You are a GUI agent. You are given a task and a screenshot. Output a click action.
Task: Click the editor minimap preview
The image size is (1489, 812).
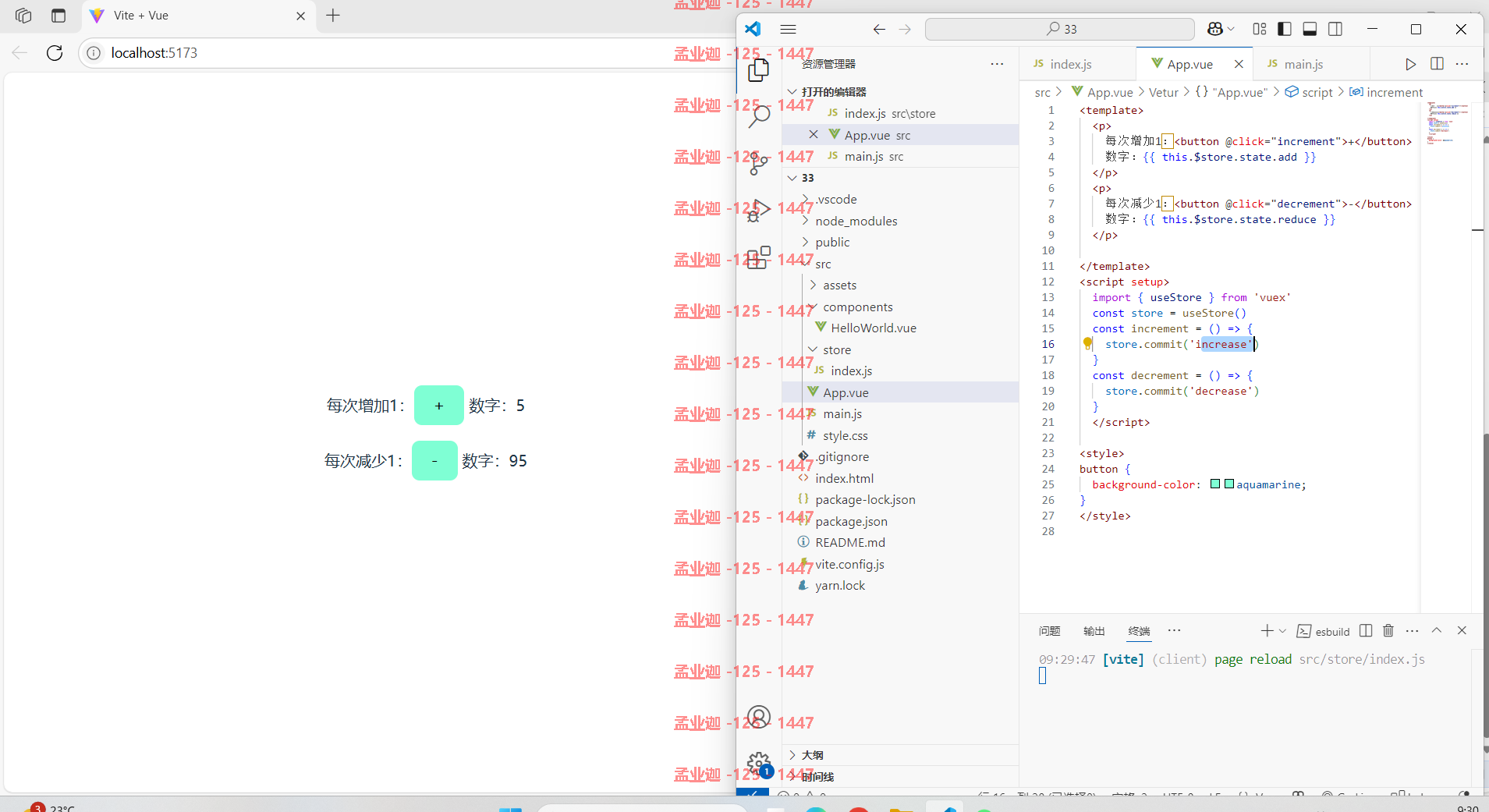1447,123
